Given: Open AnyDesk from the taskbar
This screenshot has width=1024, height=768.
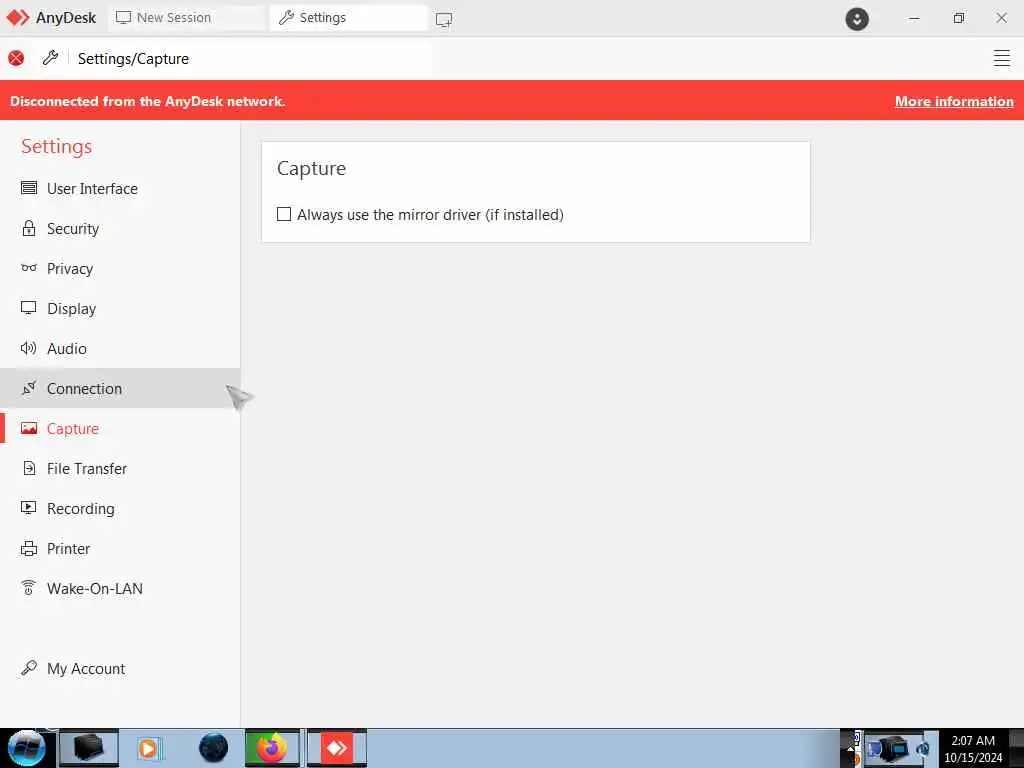Looking at the screenshot, I should (x=337, y=748).
